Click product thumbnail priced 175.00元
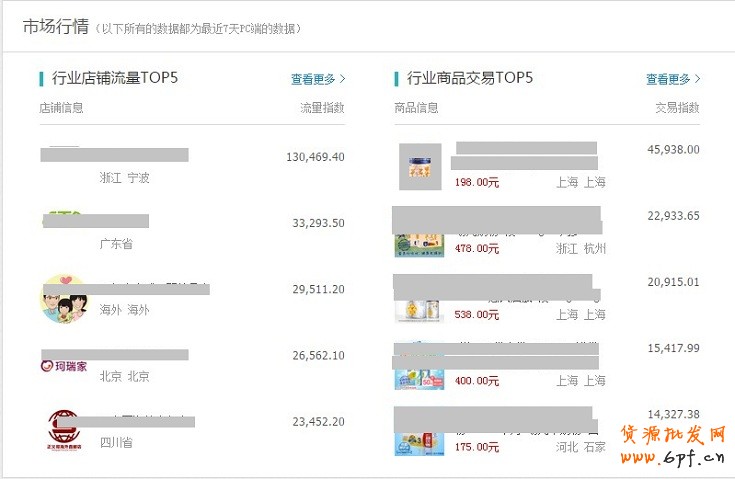Image resolution: width=735 pixels, height=479 pixels. pos(419,442)
